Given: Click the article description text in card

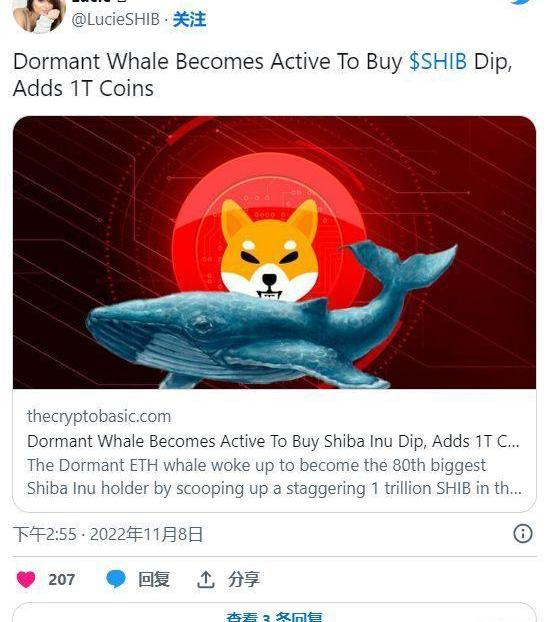Looking at the screenshot, I should pos(274,476).
